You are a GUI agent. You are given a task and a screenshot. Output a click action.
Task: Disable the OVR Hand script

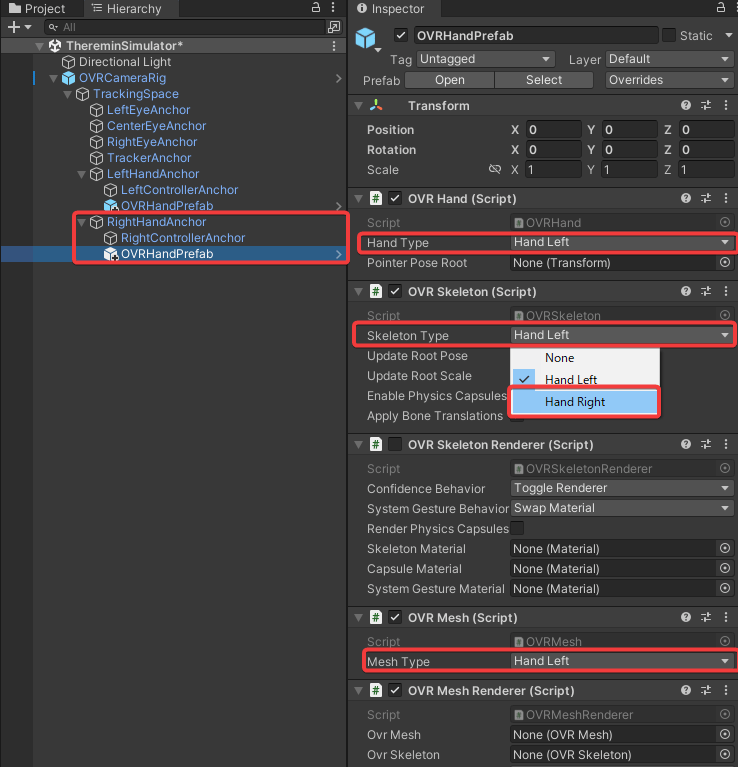[395, 198]
